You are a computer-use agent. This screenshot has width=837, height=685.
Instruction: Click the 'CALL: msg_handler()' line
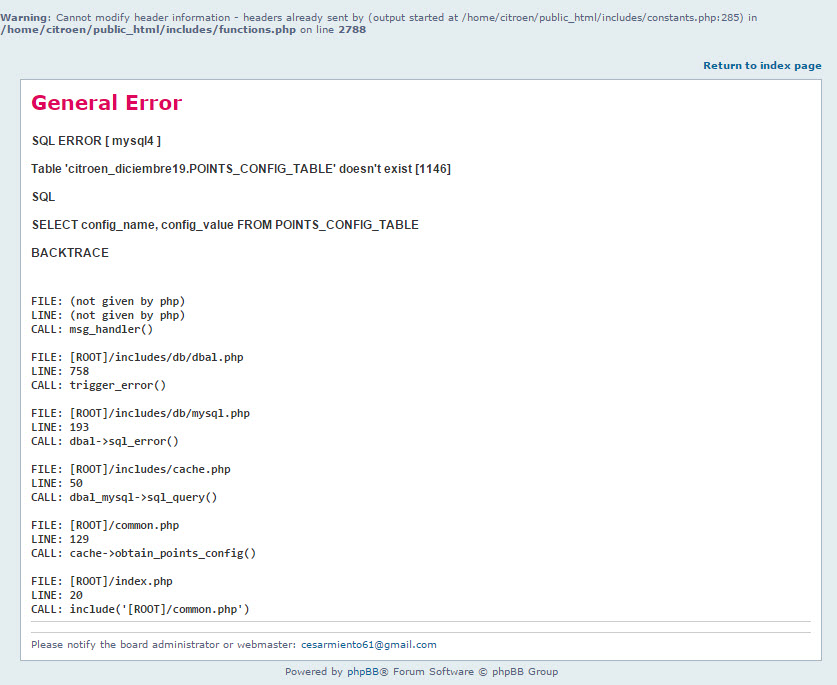pos(92,329)
